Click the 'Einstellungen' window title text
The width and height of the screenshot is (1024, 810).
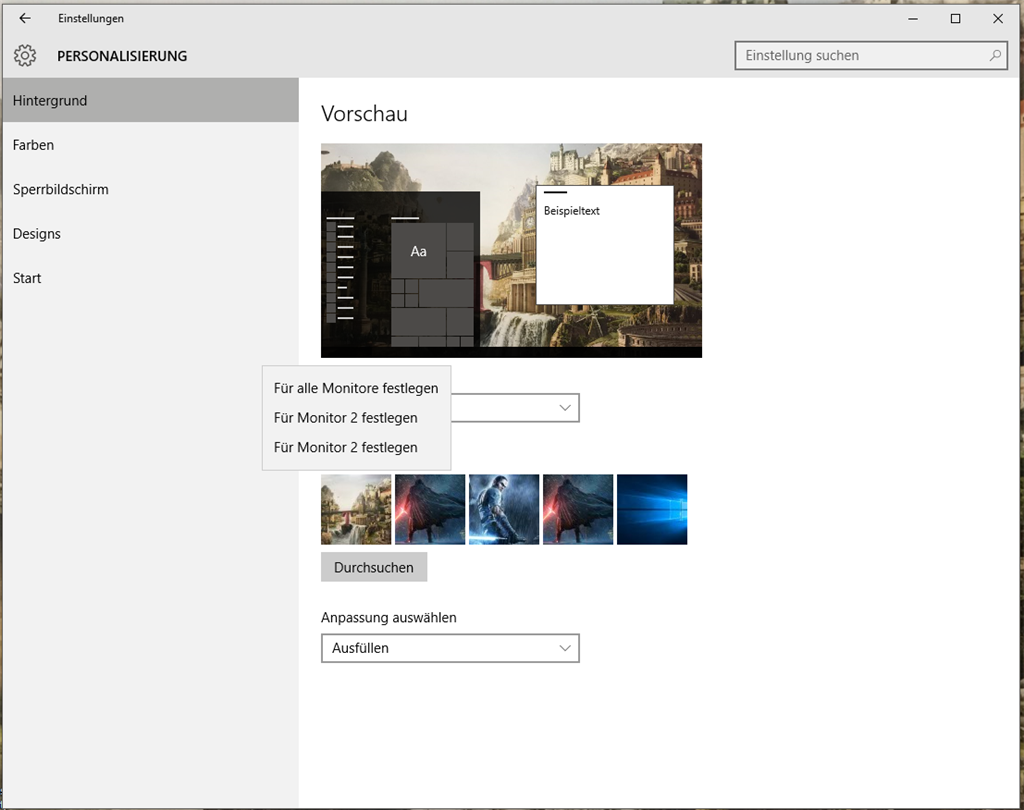91,18
